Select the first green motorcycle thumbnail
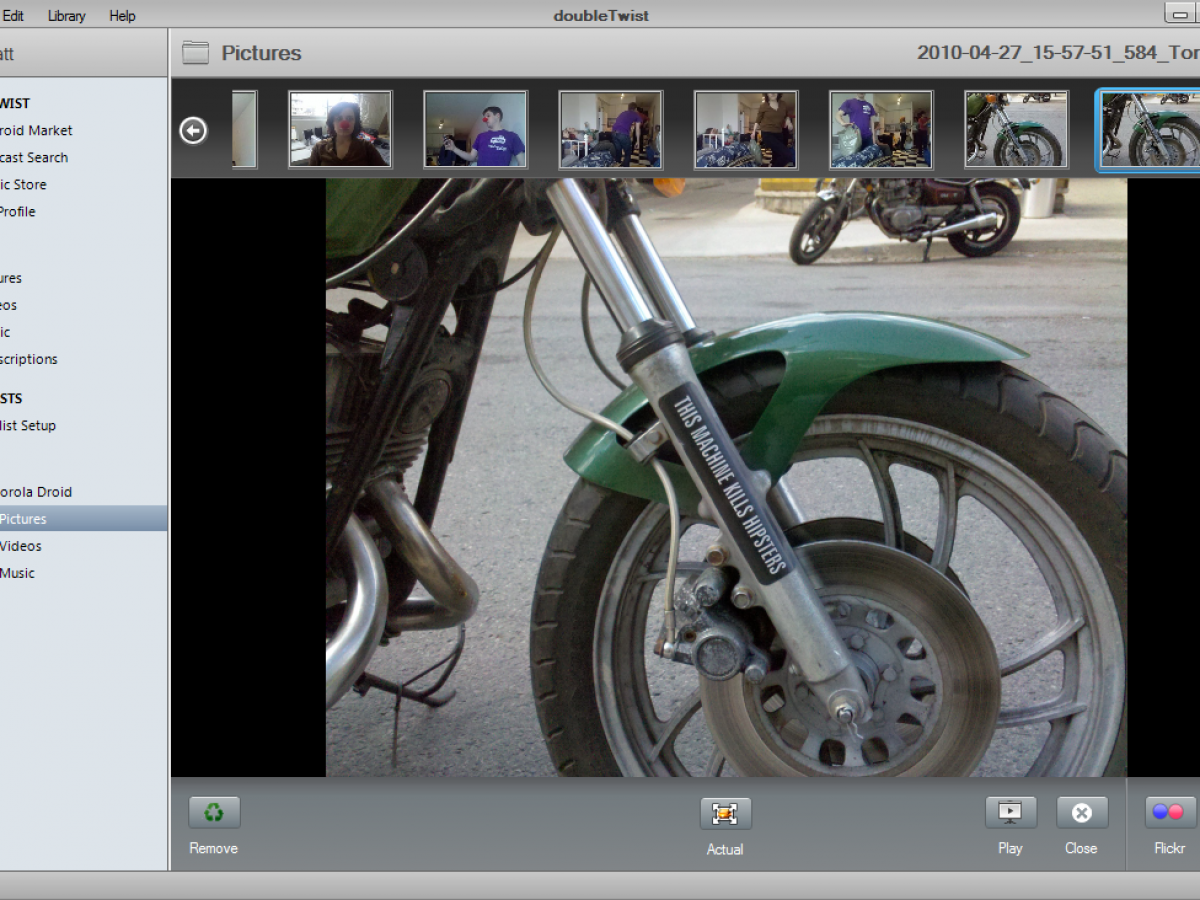 pos(1016,129)
